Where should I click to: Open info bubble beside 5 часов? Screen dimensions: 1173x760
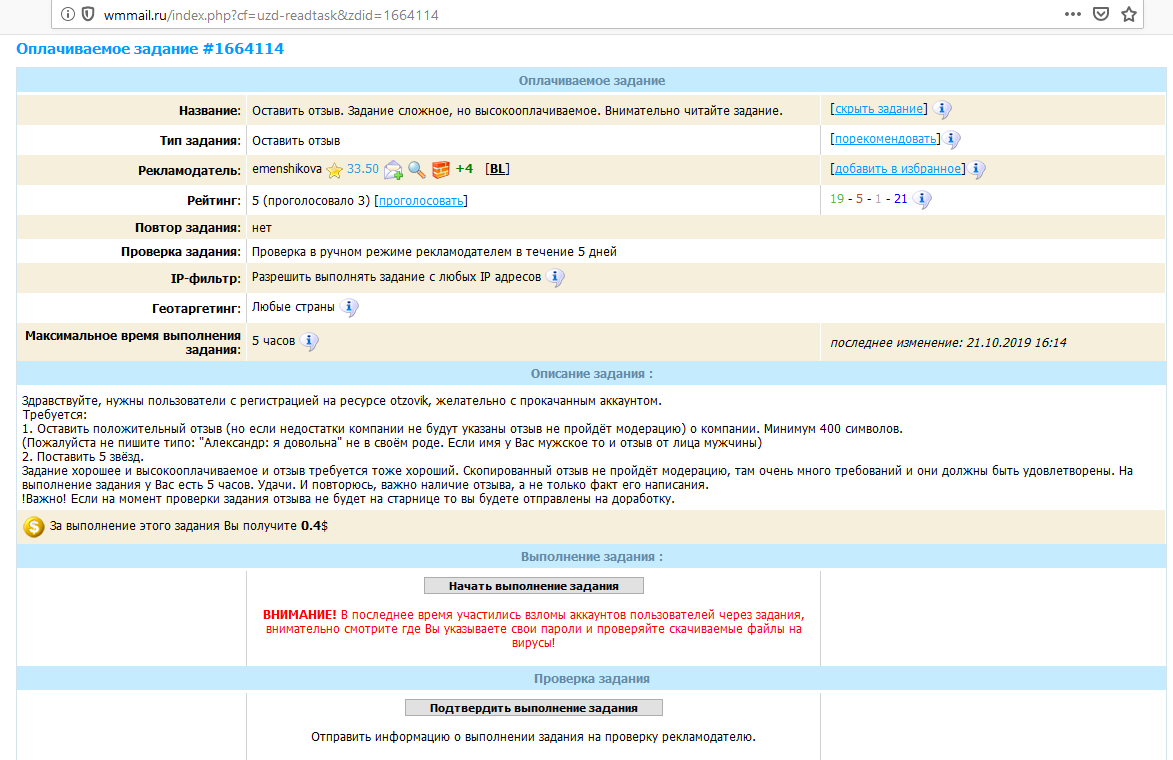[309, 341]
